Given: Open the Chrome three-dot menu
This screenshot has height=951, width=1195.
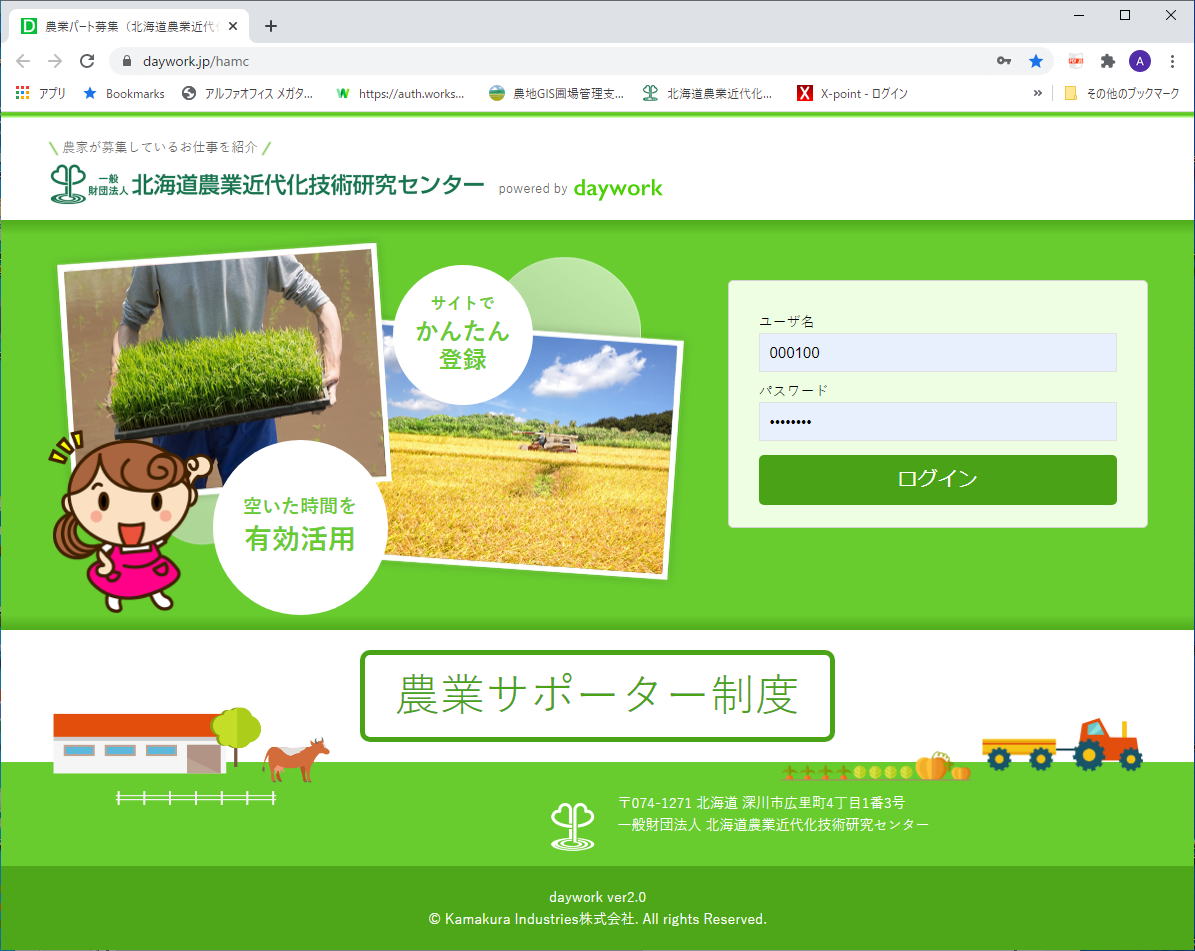Looking at the screenshot, I should coord(1172,61).
